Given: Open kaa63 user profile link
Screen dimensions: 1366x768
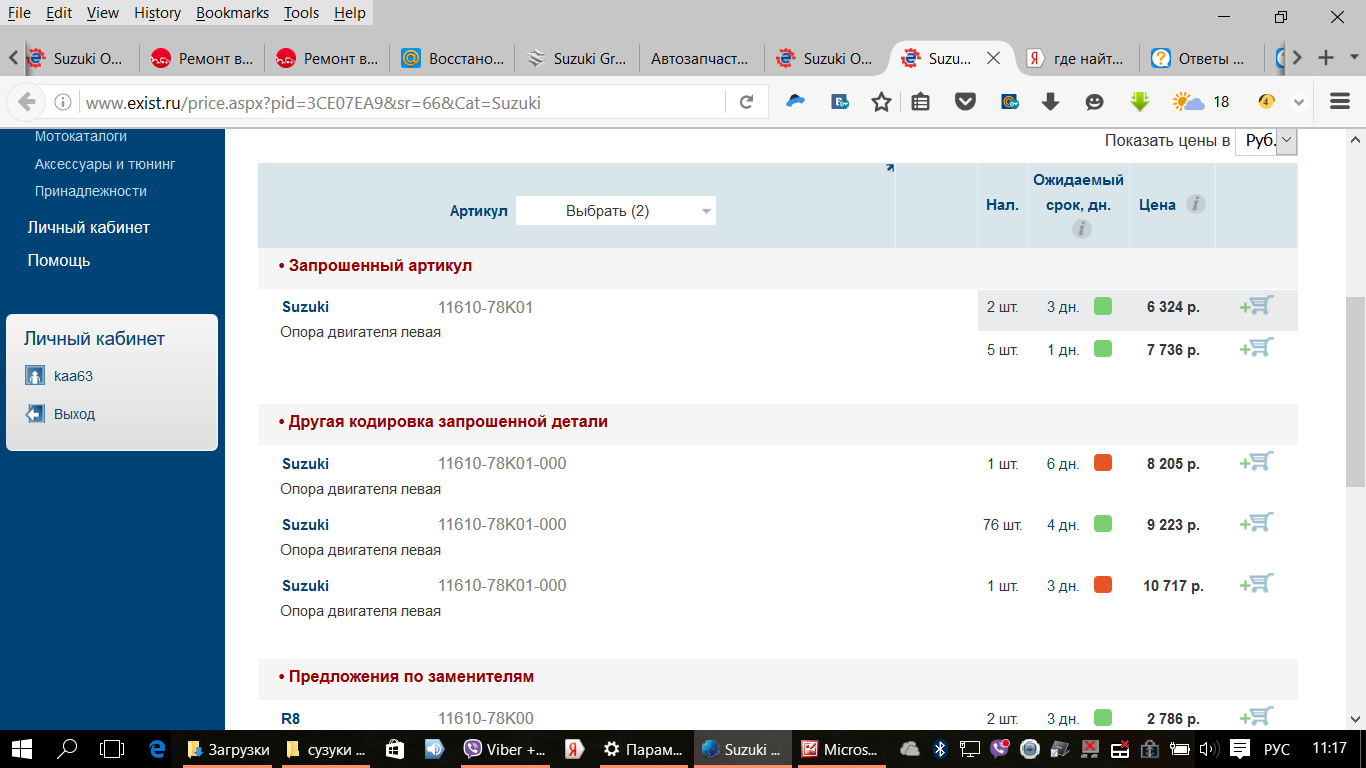Looking at the screenshot, I should (x=73, y=376).
